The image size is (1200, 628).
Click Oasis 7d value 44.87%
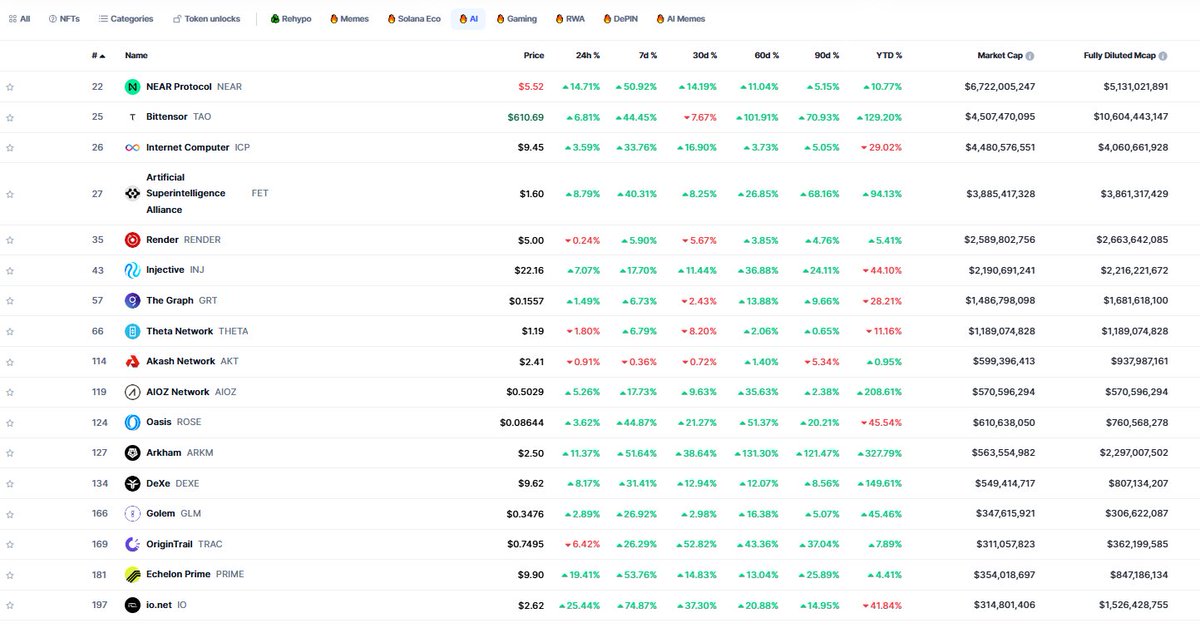636,423
